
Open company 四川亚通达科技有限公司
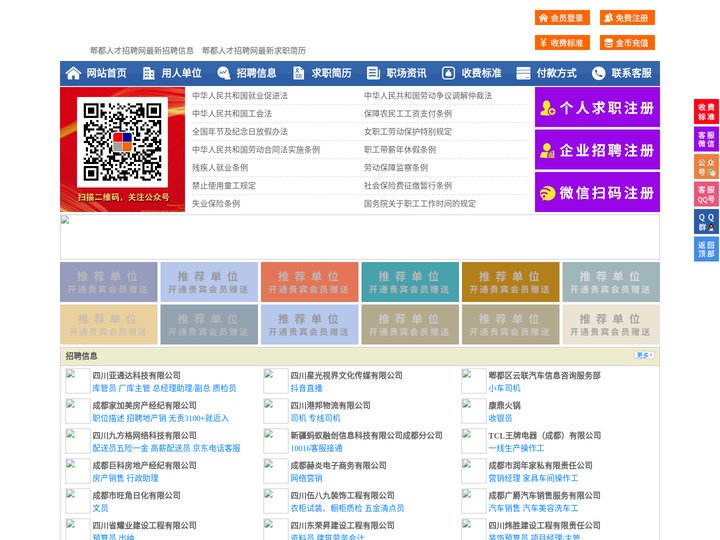136,375
